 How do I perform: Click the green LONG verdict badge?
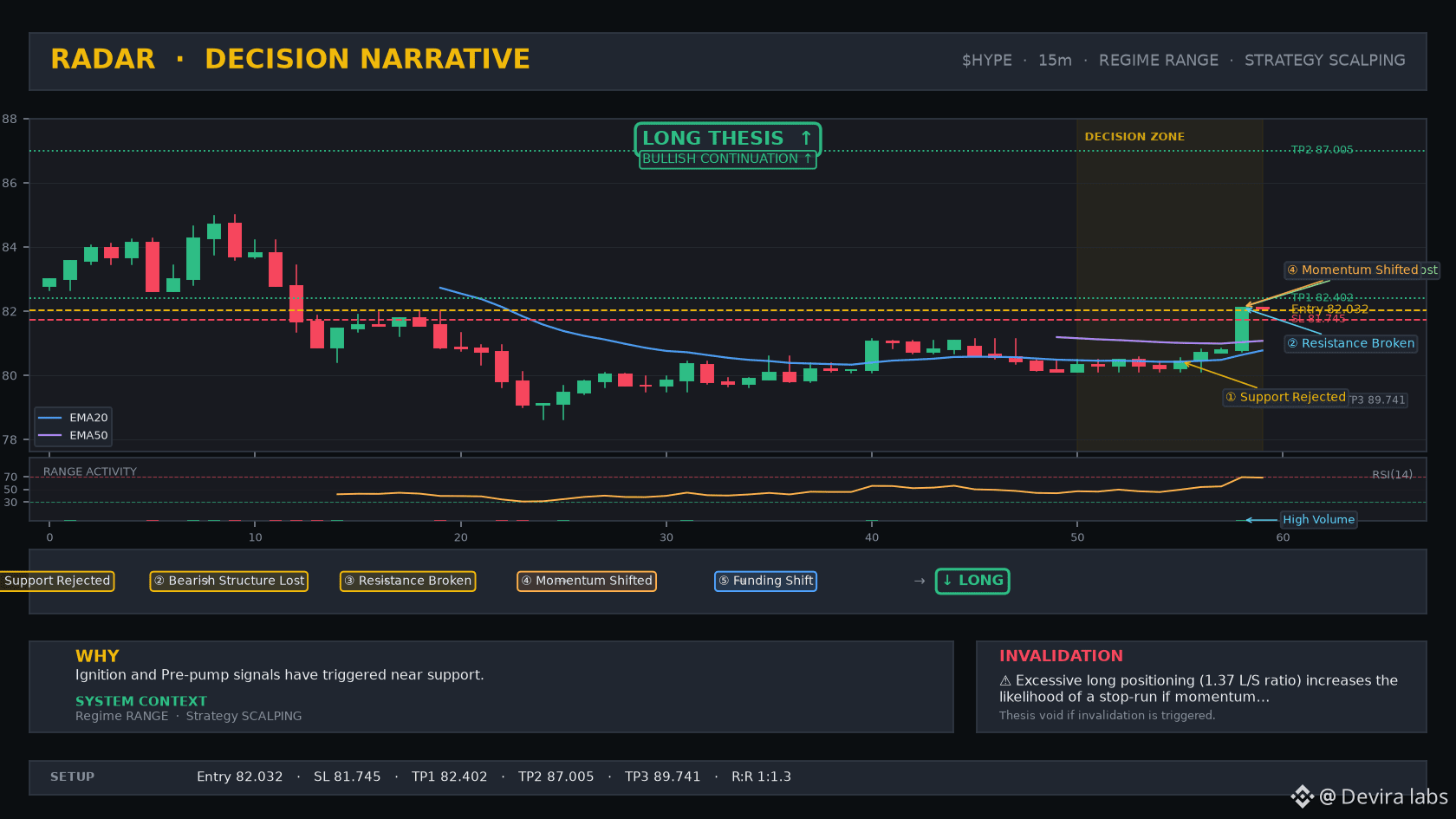[972, 581]
